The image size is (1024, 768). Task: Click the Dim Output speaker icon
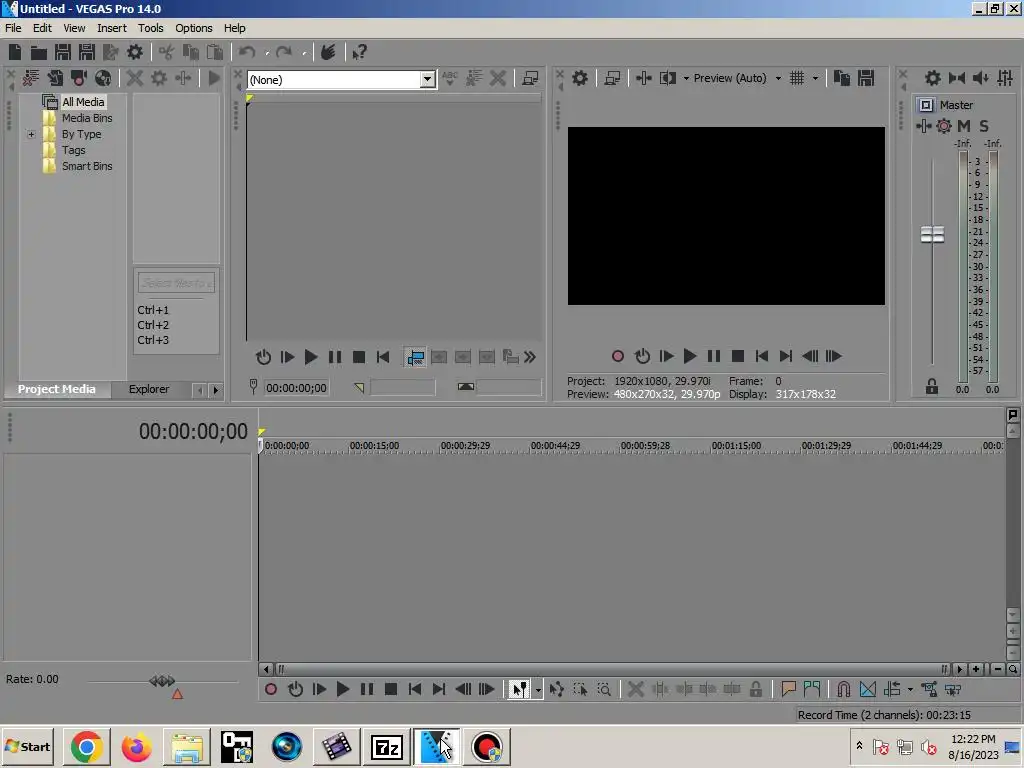[981, 78]
